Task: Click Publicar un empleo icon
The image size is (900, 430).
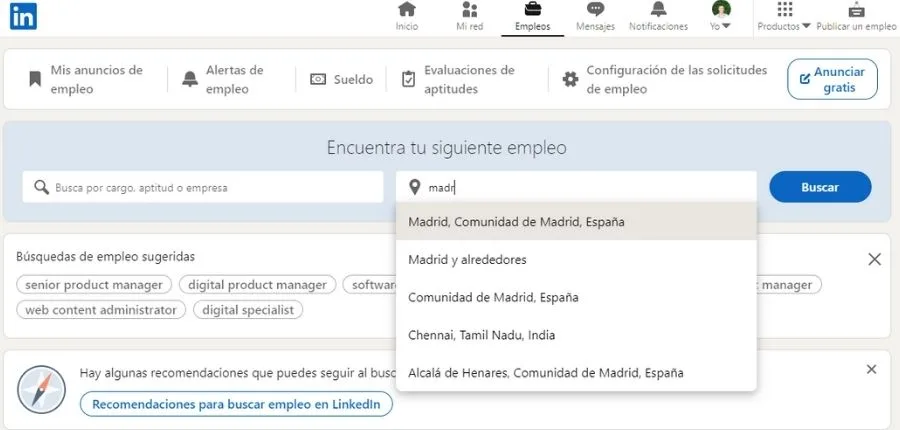Action: [x=856, y=11]
